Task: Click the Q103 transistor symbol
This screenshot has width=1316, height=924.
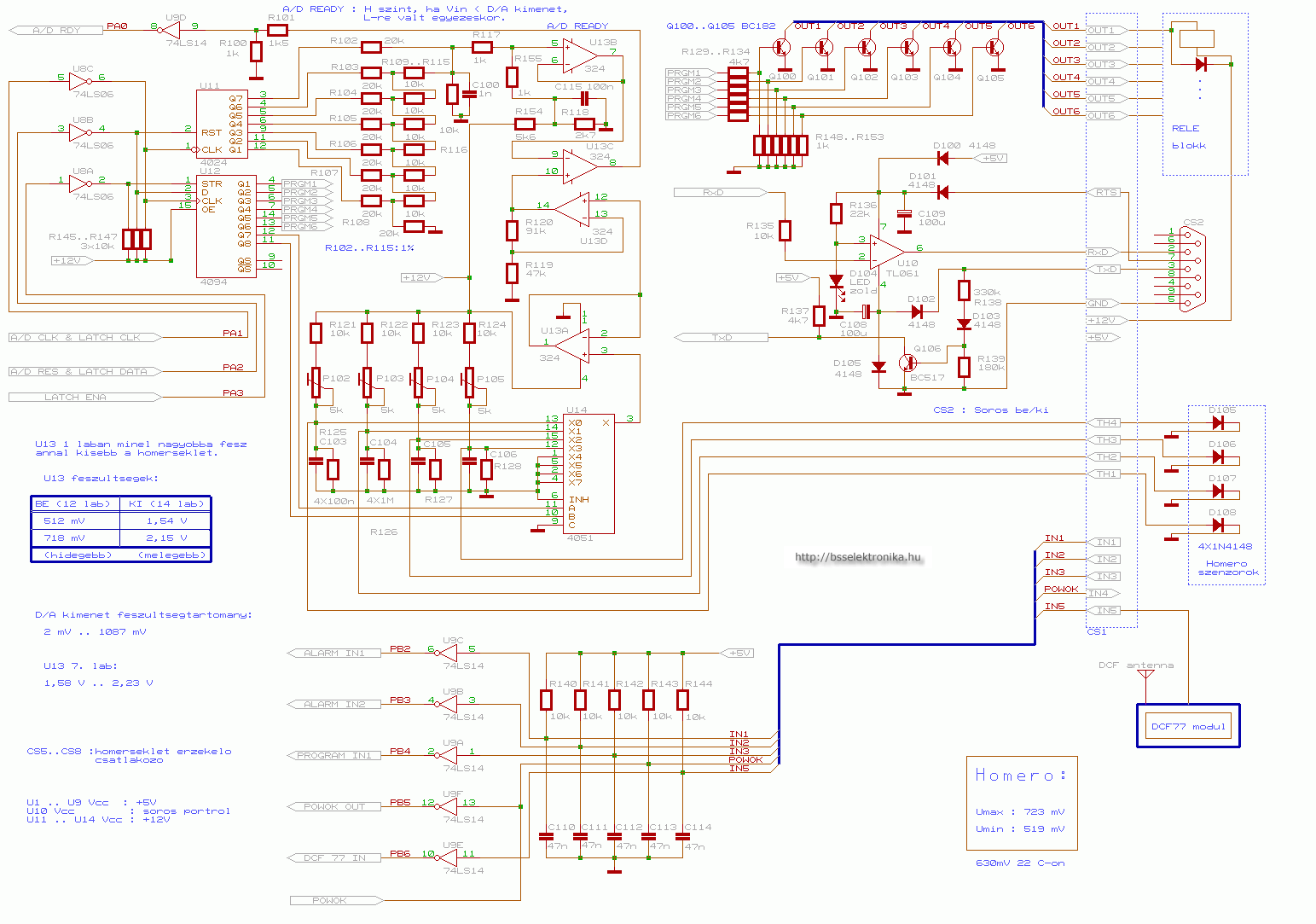Action: tap(909, 48)
